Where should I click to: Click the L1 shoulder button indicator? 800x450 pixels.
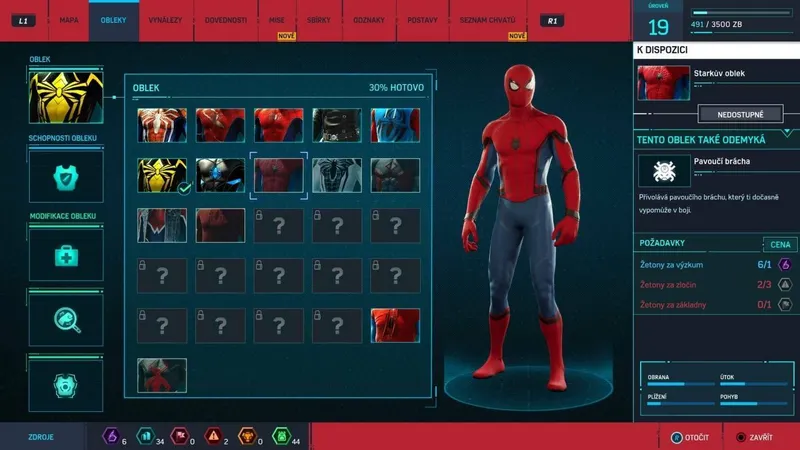click(23, 21)
